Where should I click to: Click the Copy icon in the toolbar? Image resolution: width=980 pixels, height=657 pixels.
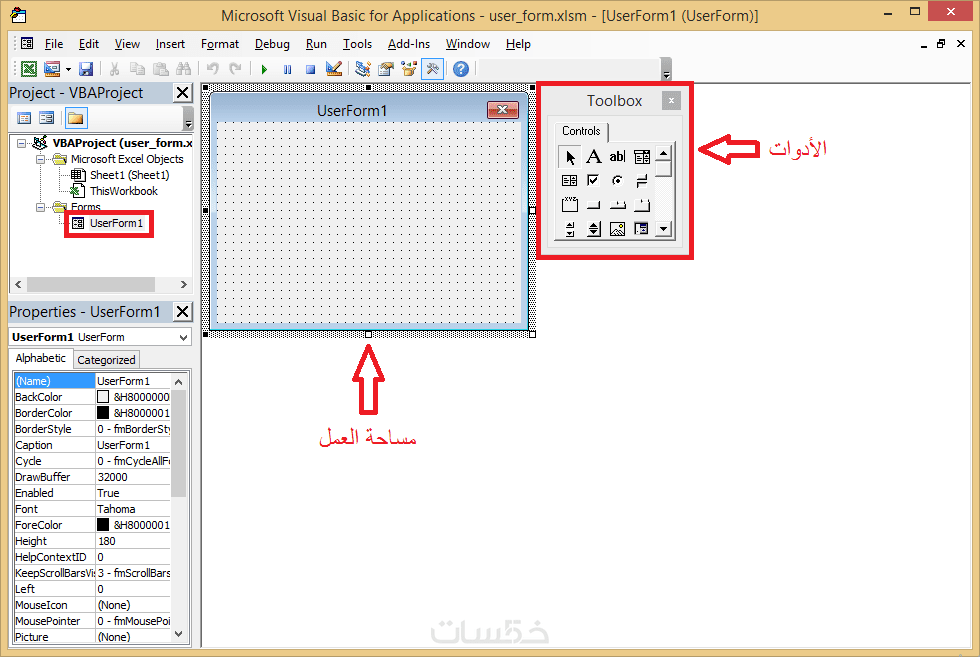point(138,69)
